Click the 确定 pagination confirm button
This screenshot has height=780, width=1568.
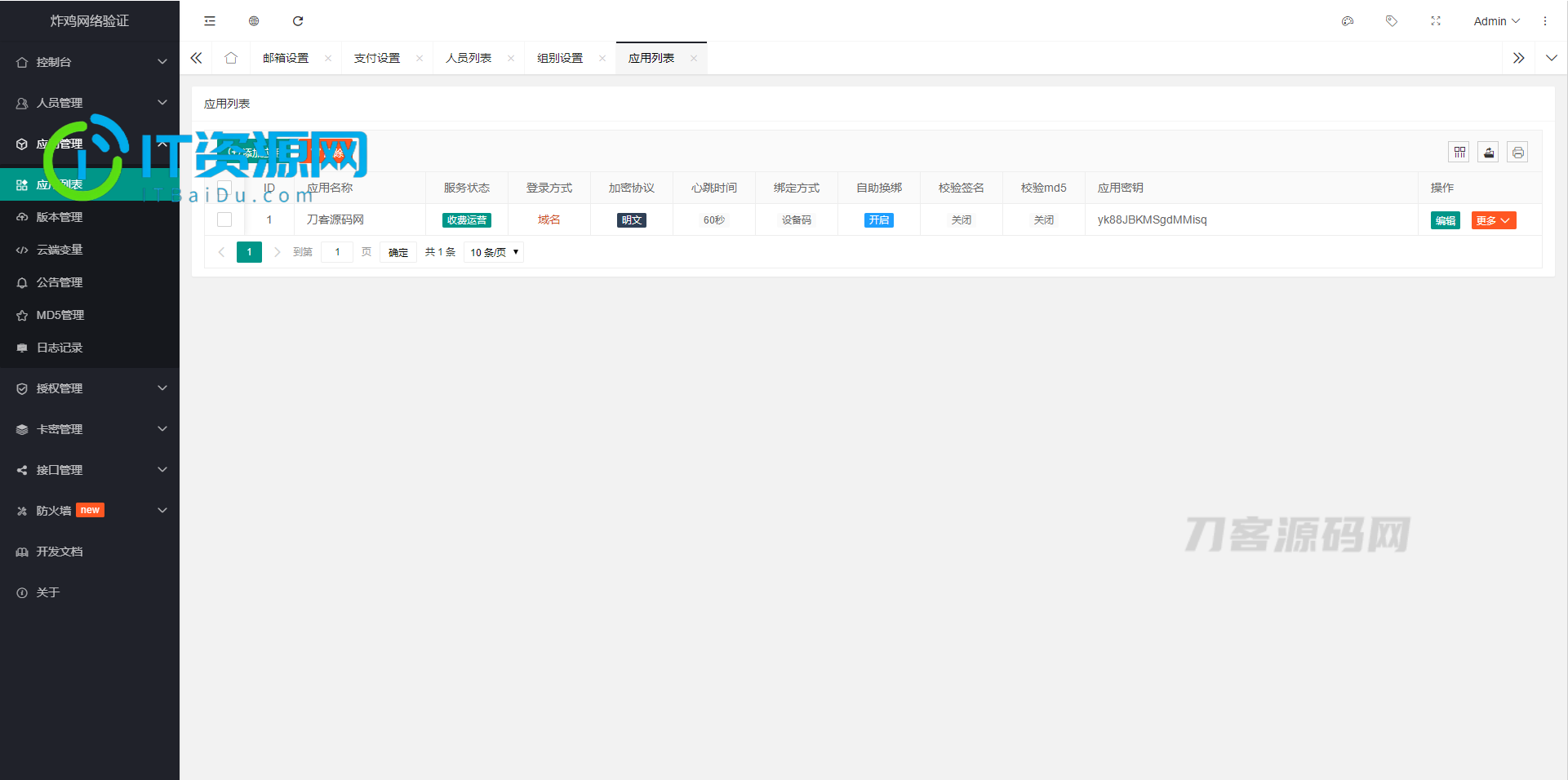coord(398,252)
